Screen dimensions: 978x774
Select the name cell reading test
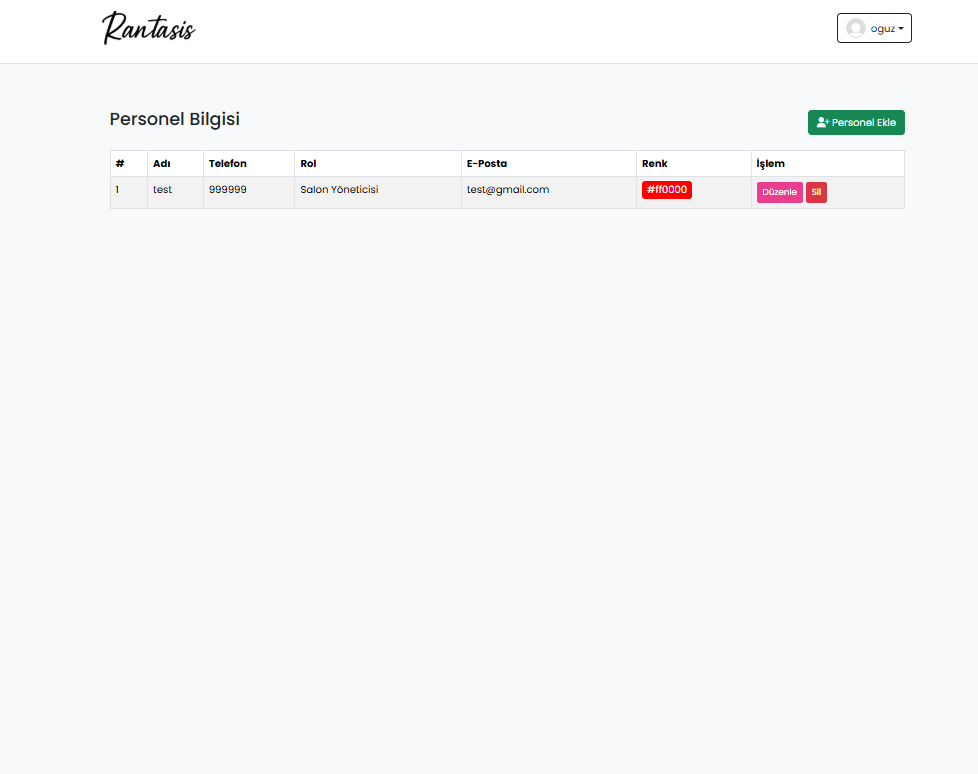(x=162, y=190)
